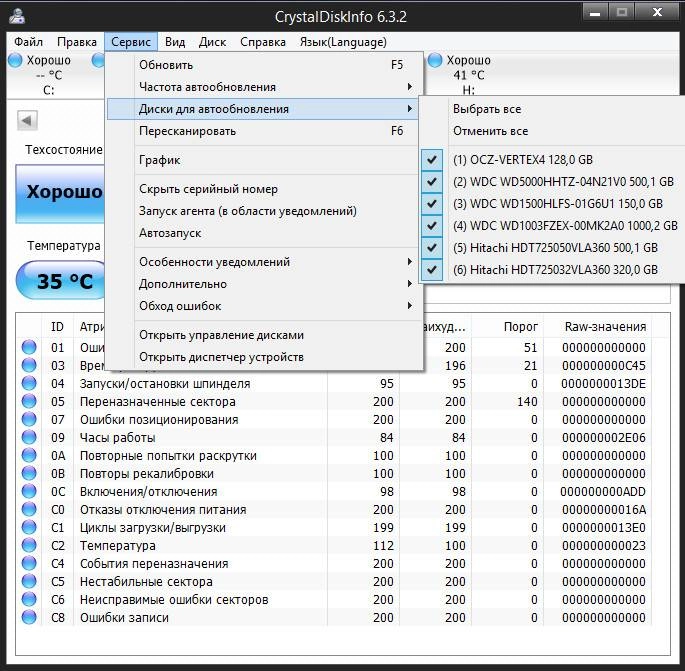685x671 pixels.
Task: Click status dot for attribute C5
Action: tap(29, 581)
